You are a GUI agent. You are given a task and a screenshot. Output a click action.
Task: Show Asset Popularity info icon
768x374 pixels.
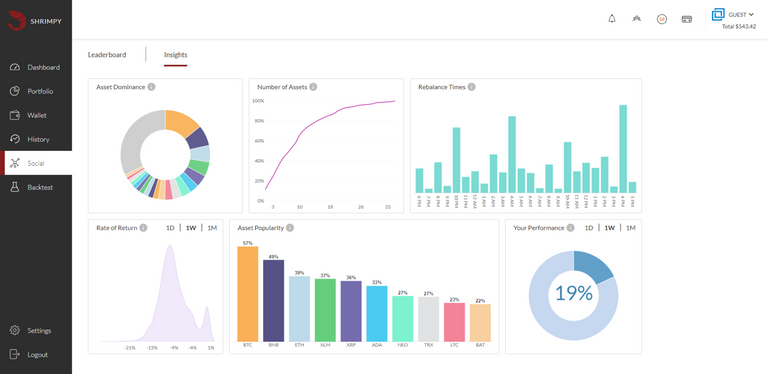tap(290, 228)
